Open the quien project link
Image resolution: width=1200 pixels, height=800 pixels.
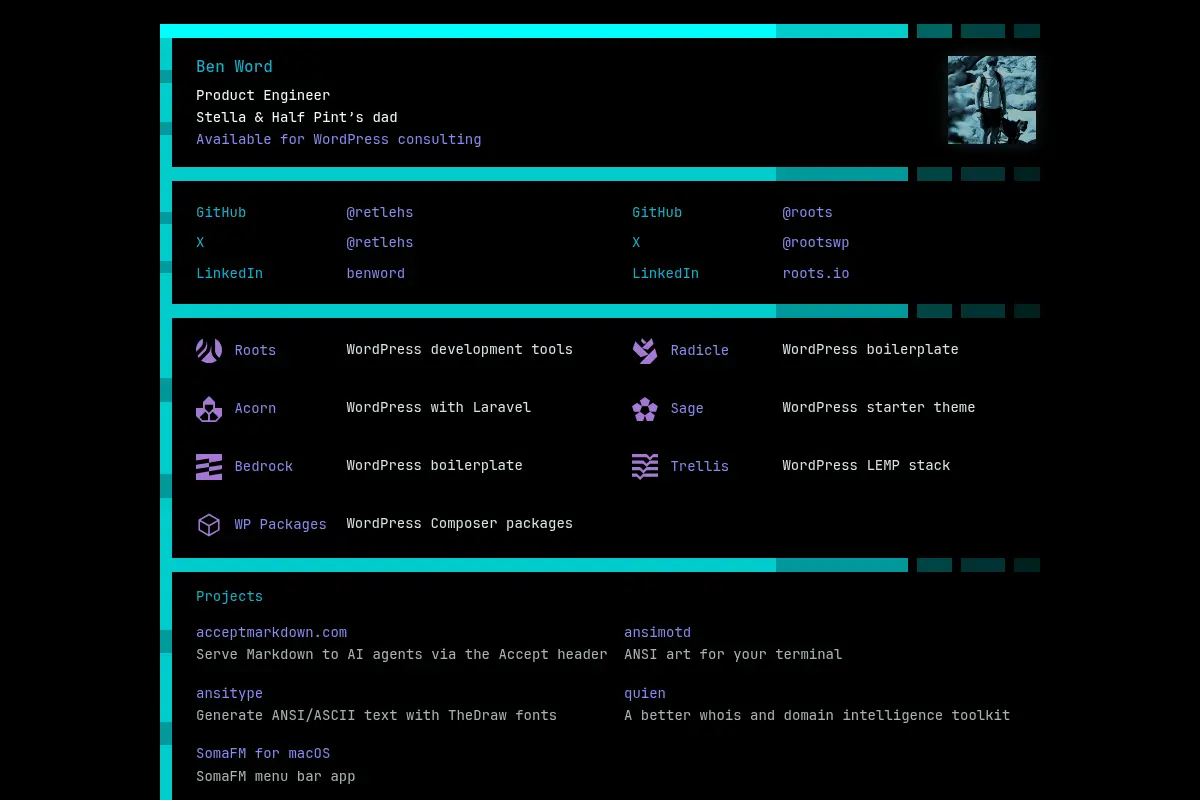click(645, 693)
